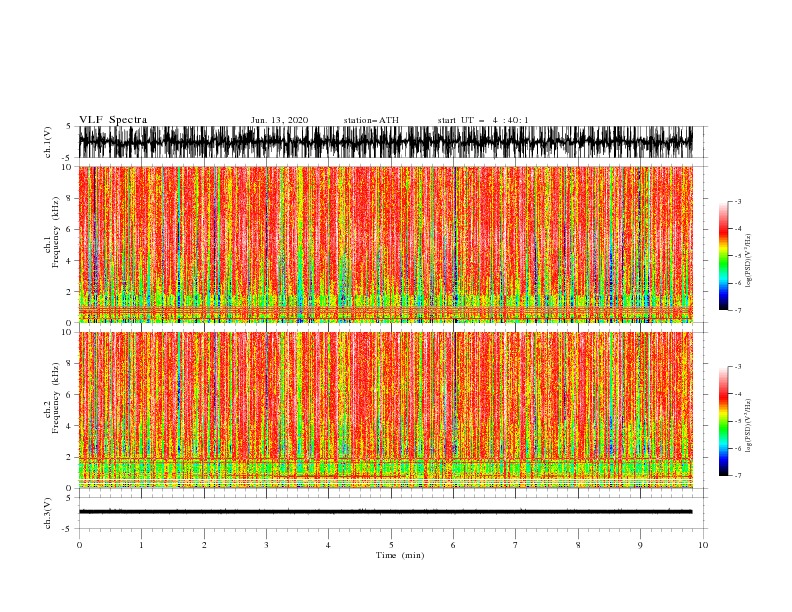The image size is (792, 612).
Task: Click the '6' kHz tick of ch.1 spectrogram
Action: click(x=69, y=229)
